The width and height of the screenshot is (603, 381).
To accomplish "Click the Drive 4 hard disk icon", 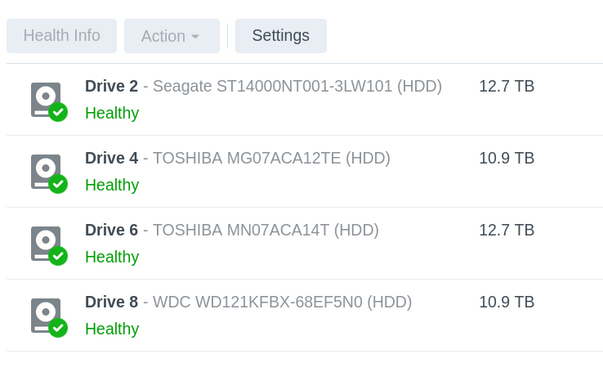I will pyautogui.click(x=46, y=171).
